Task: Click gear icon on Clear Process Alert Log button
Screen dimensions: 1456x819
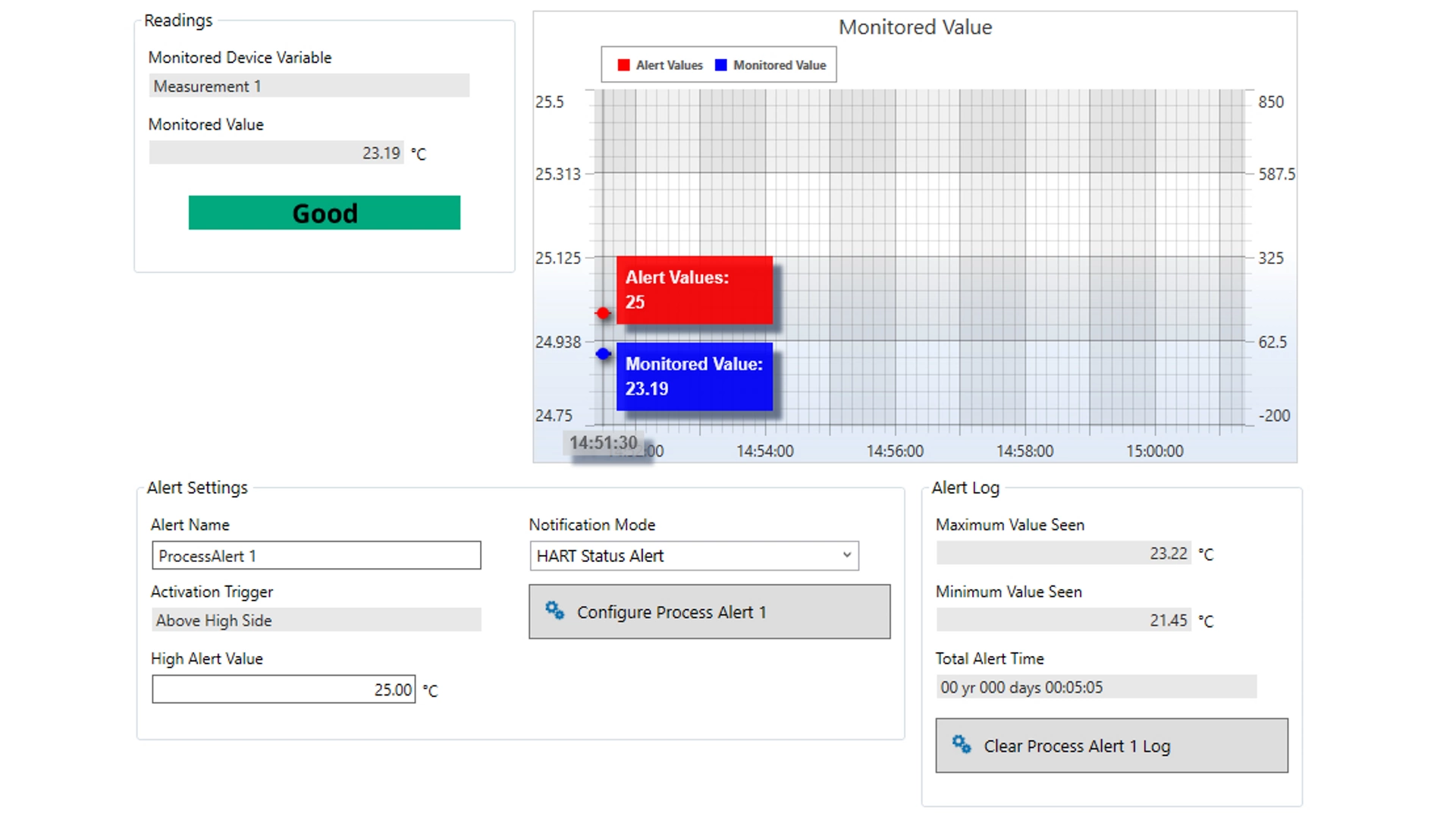Action: pos(962,745)
